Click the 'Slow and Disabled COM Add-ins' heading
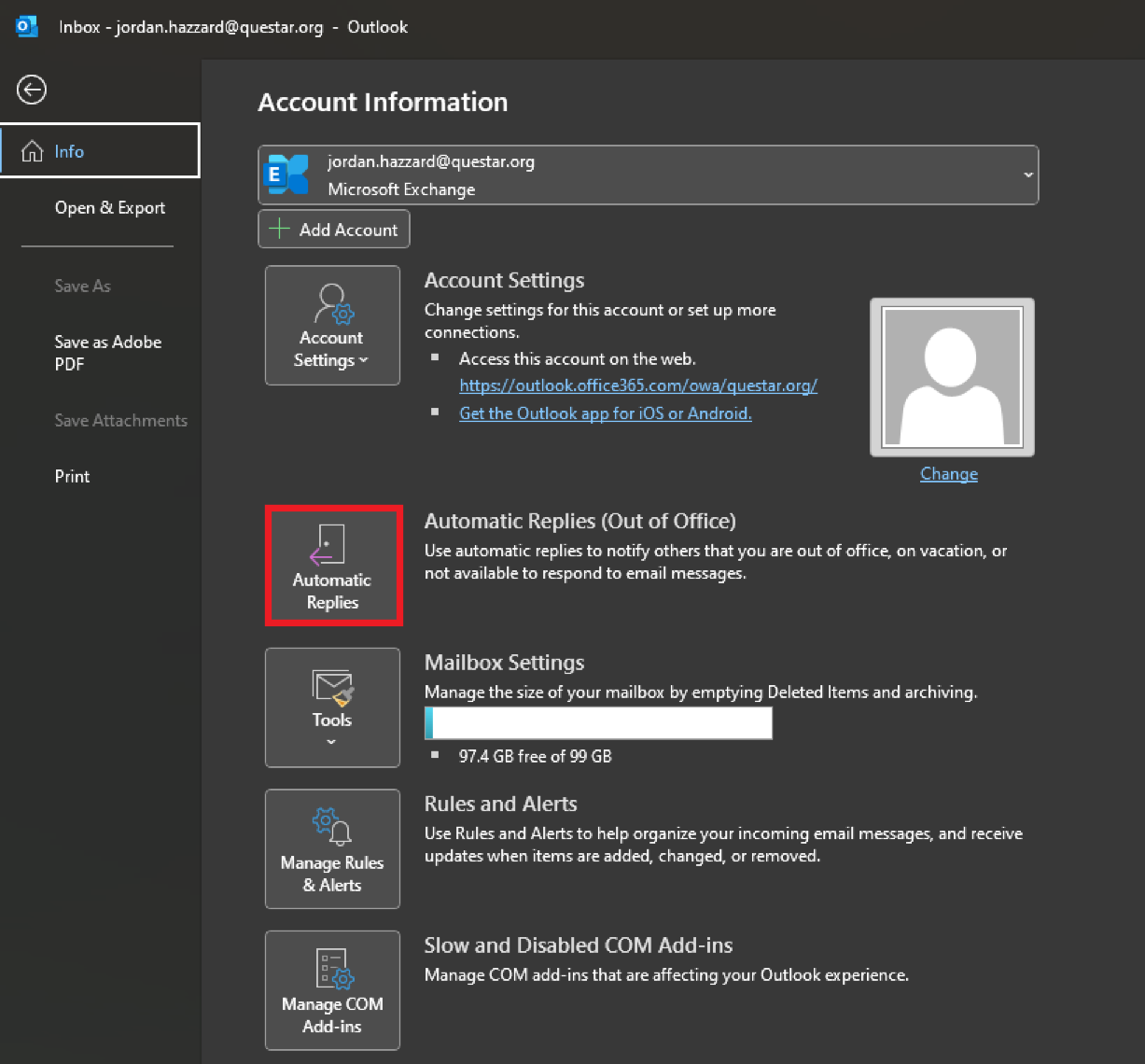 click(x=579, y=945)
